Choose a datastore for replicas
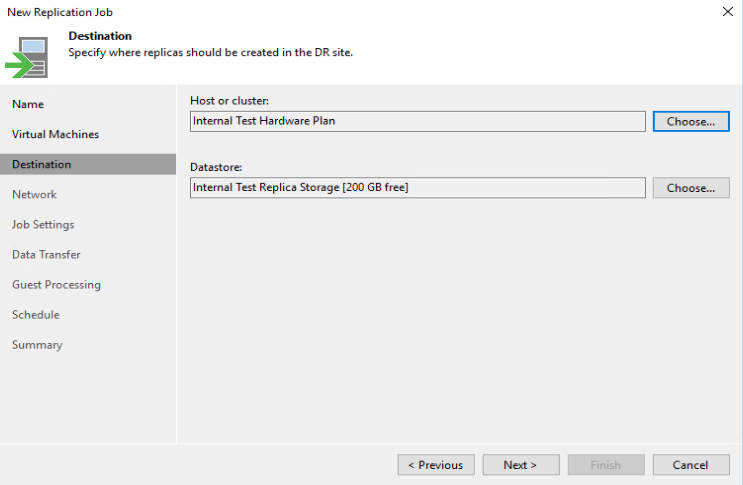Screen dimensions: 743x485 point(691,188)
